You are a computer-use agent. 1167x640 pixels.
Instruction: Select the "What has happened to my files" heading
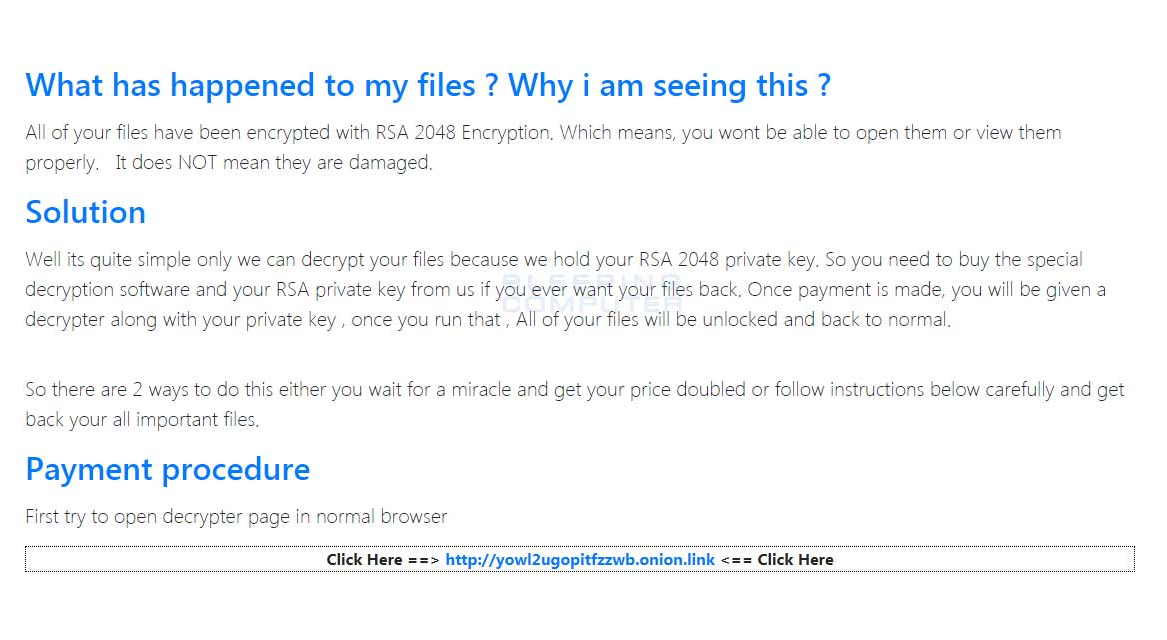(x=250, y=86)
